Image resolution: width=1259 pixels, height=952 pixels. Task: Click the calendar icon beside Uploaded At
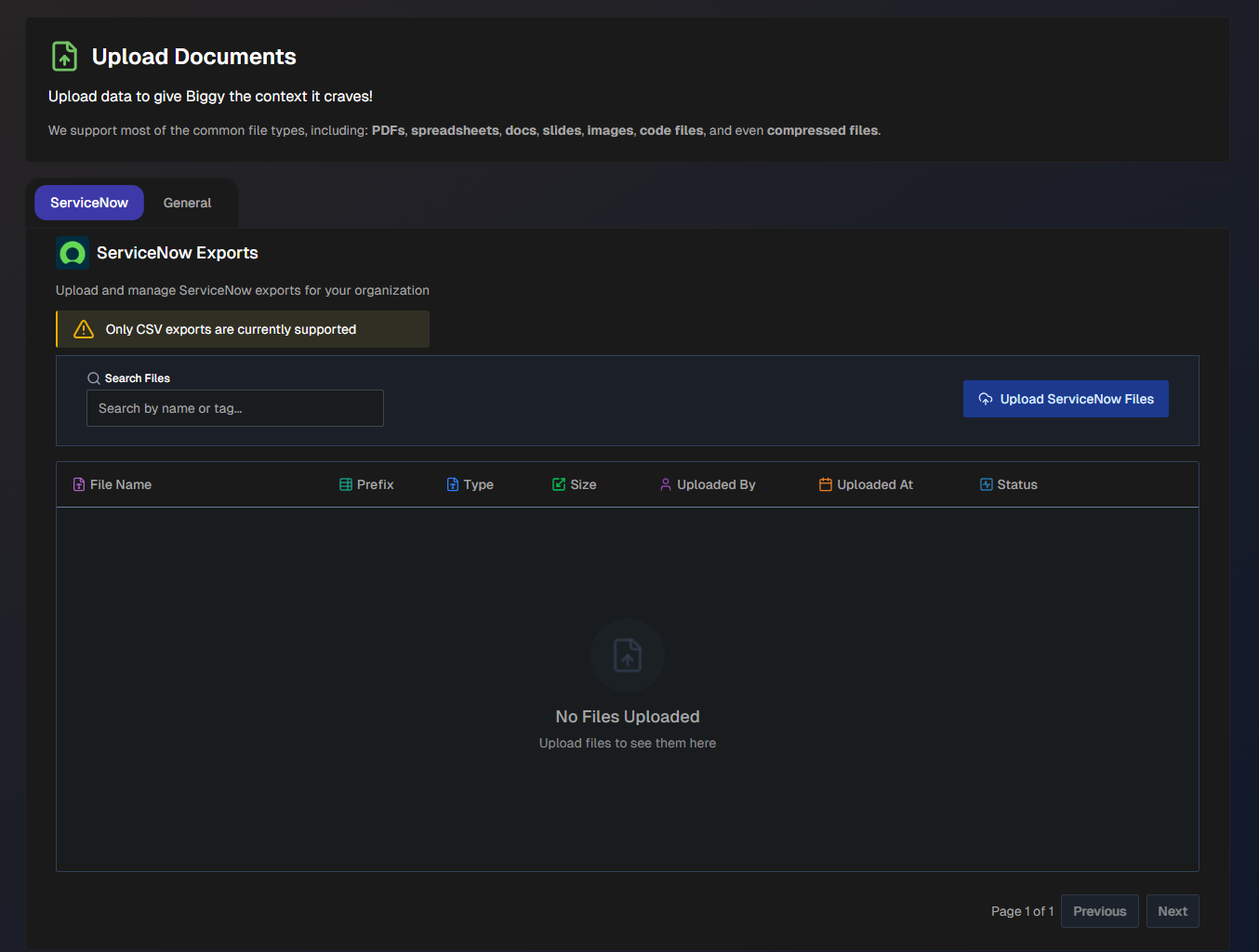click(824, 483)
